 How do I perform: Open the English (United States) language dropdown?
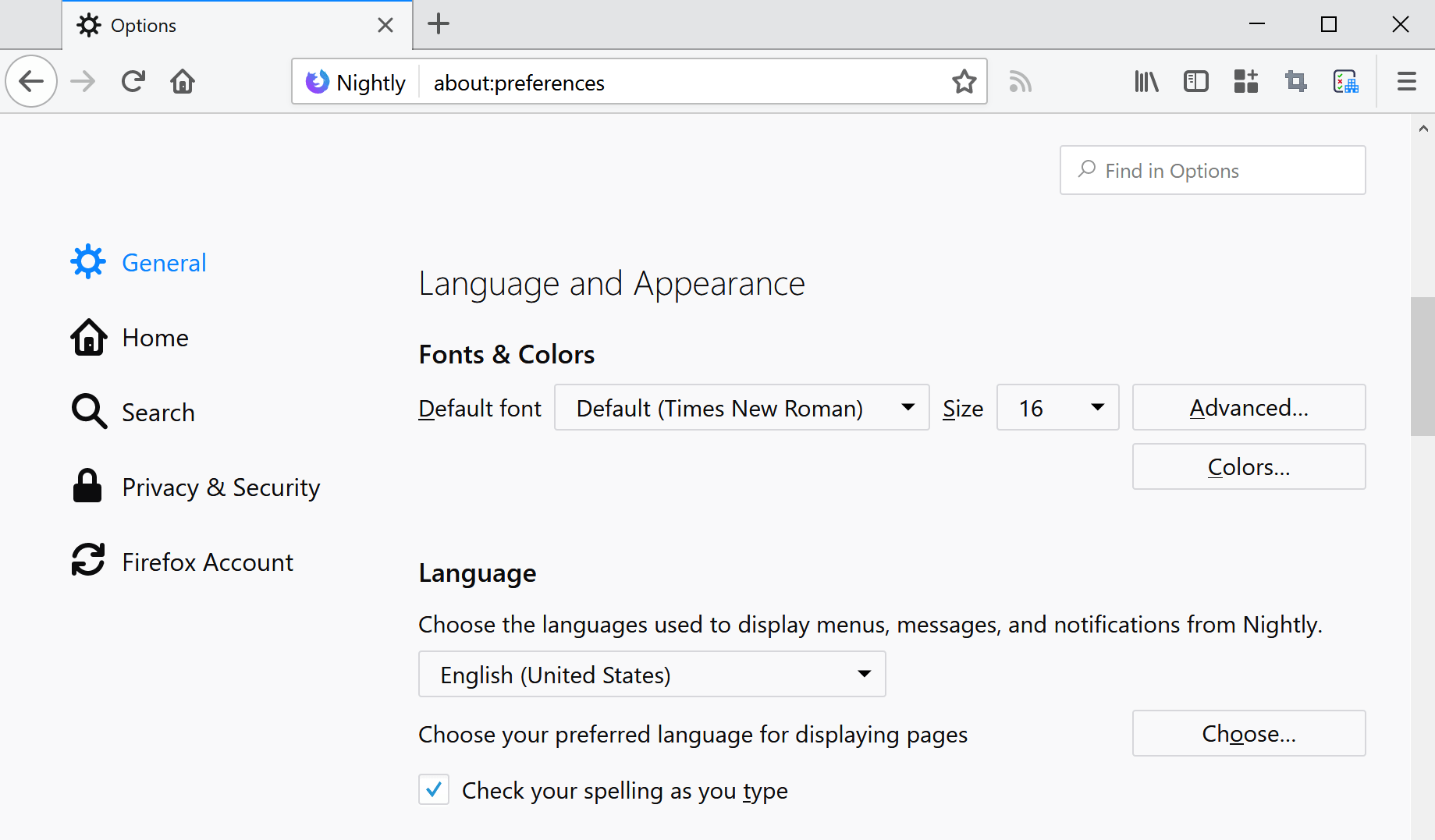652,674
